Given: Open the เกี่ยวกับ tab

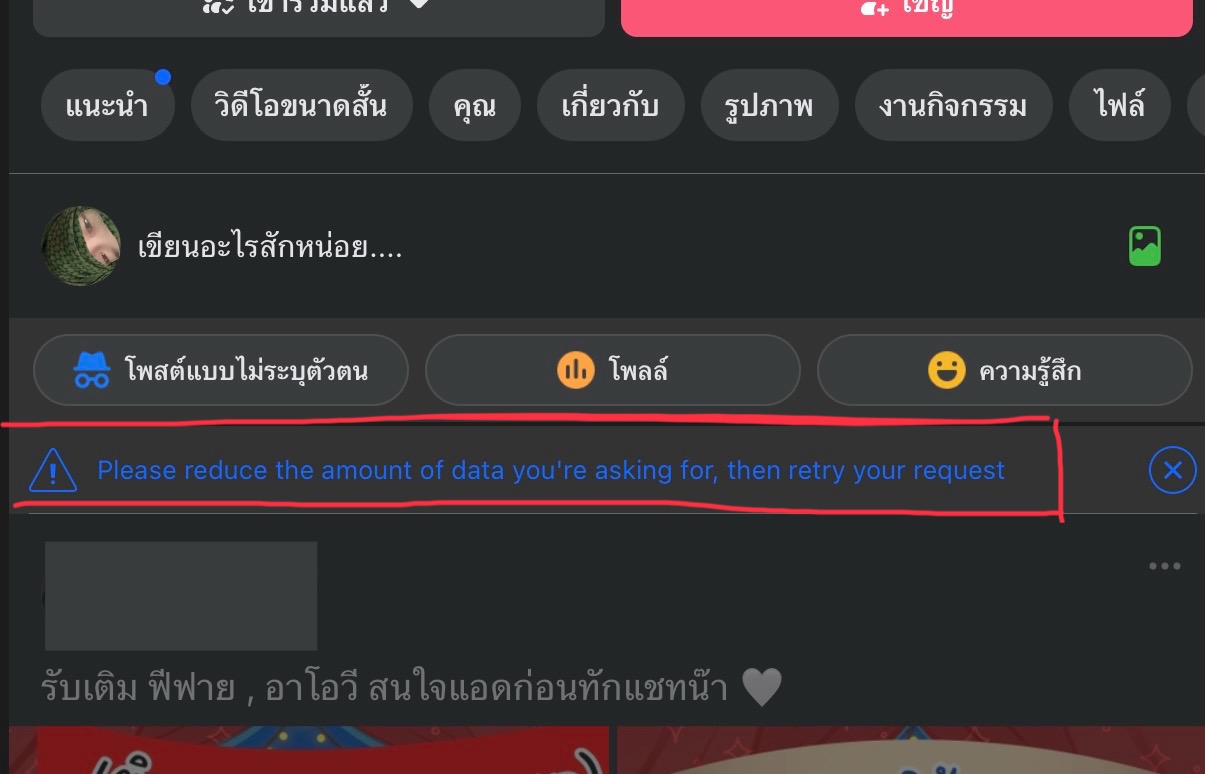Looking at the screenshot, I should pos(610,105).
